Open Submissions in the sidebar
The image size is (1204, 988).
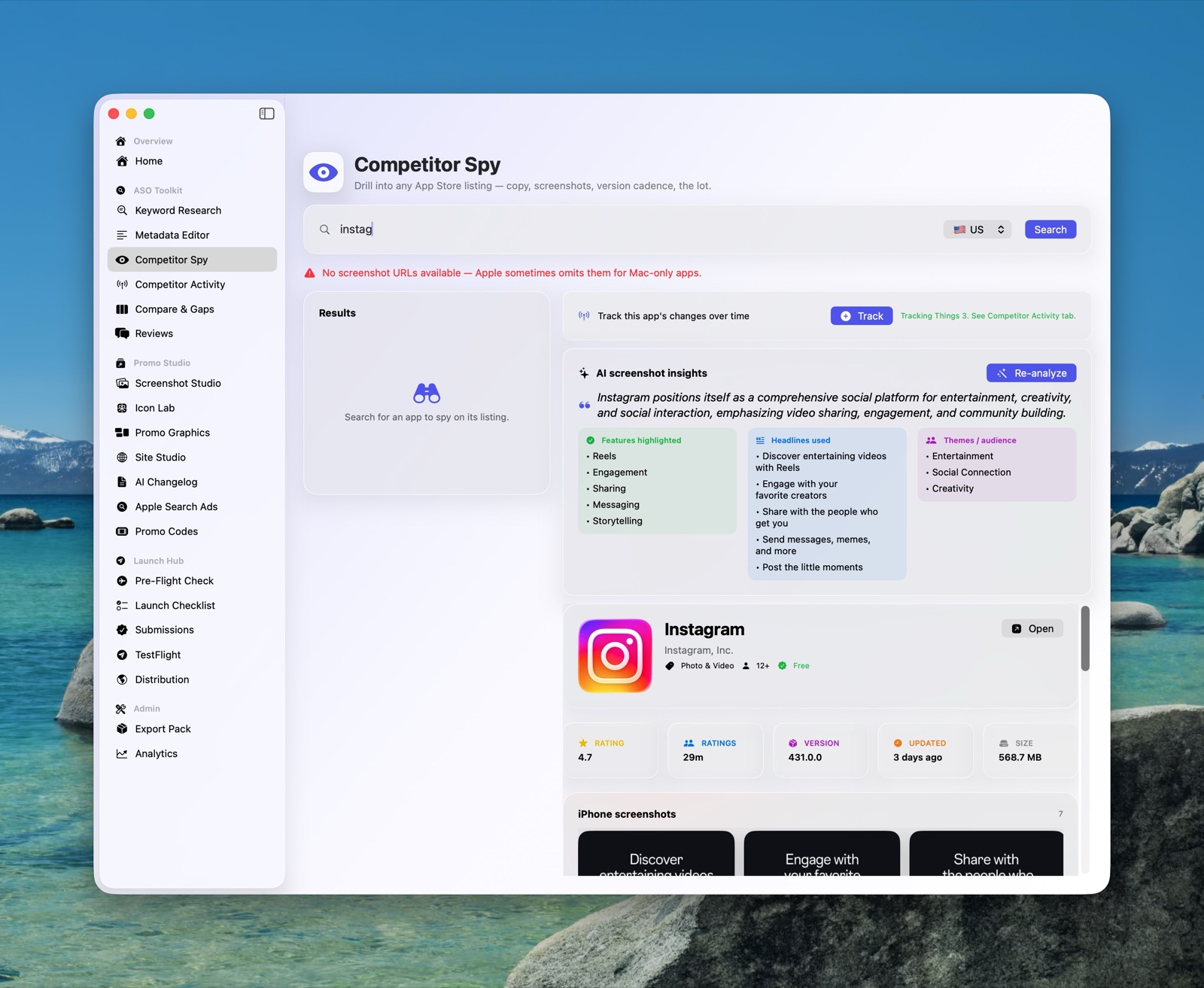point(192,630)
